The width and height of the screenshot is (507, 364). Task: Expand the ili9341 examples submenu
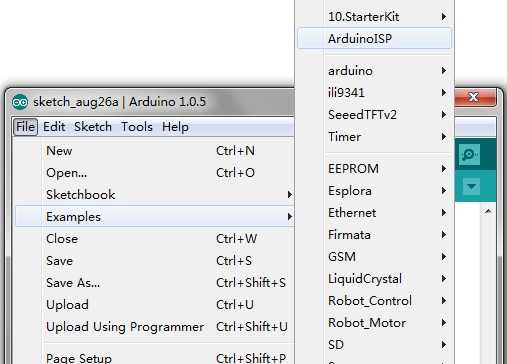pyautogui.click(x=374, y=93)
